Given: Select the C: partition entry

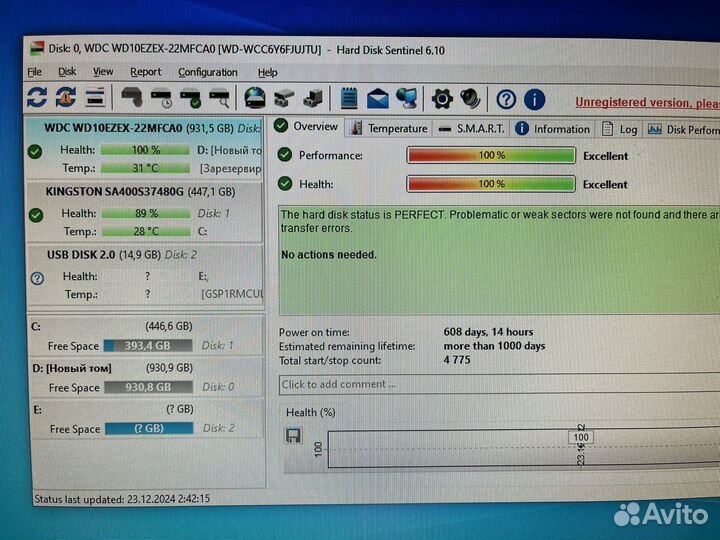Looking at the screenshot, I should click(x=147, y=336).
